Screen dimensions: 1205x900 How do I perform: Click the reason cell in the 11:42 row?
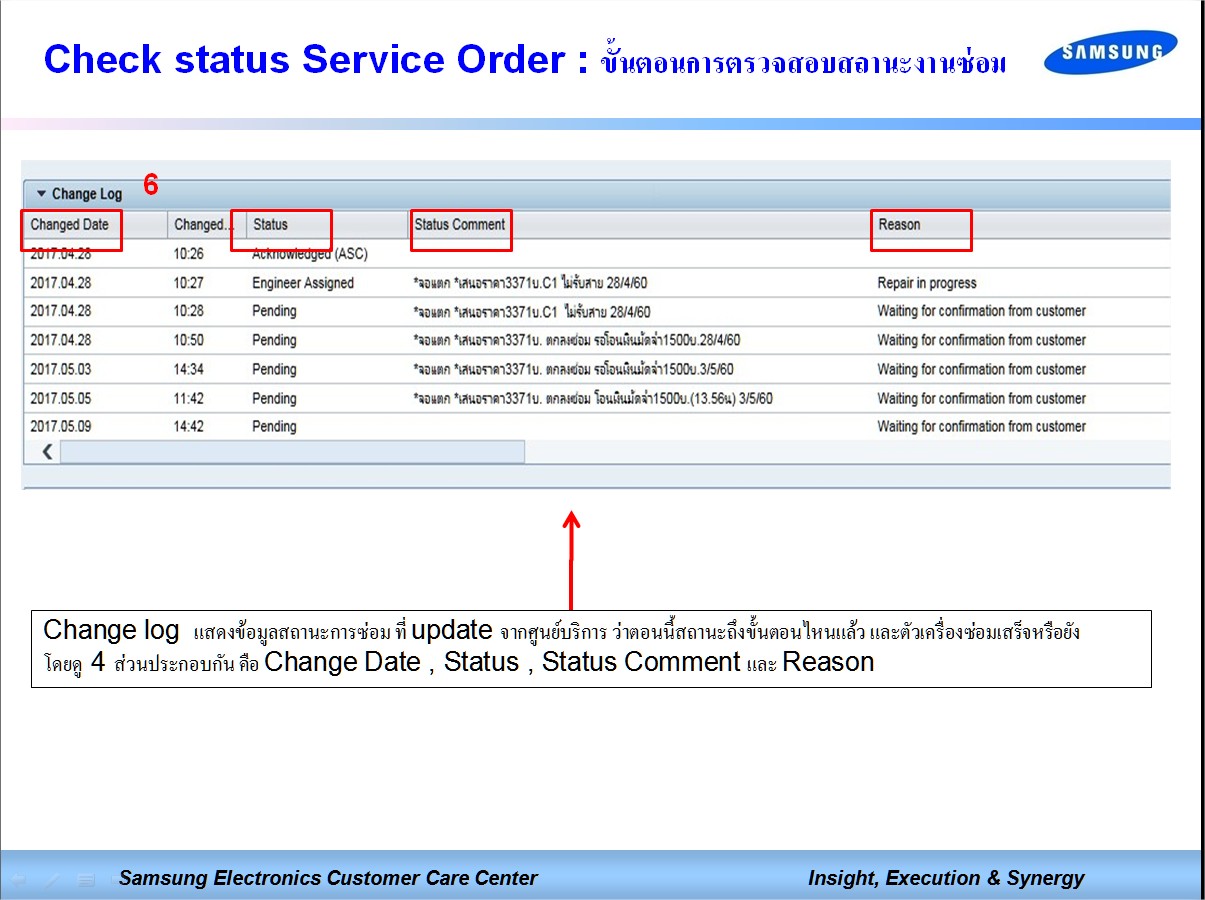click(x=982, y=398)
